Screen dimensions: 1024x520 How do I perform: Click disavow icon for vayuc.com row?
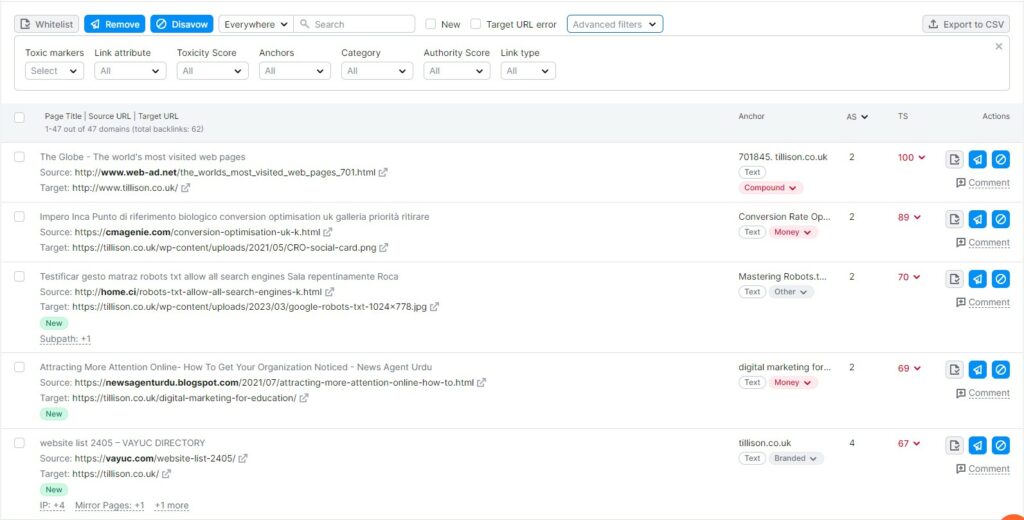[1000, 446]
